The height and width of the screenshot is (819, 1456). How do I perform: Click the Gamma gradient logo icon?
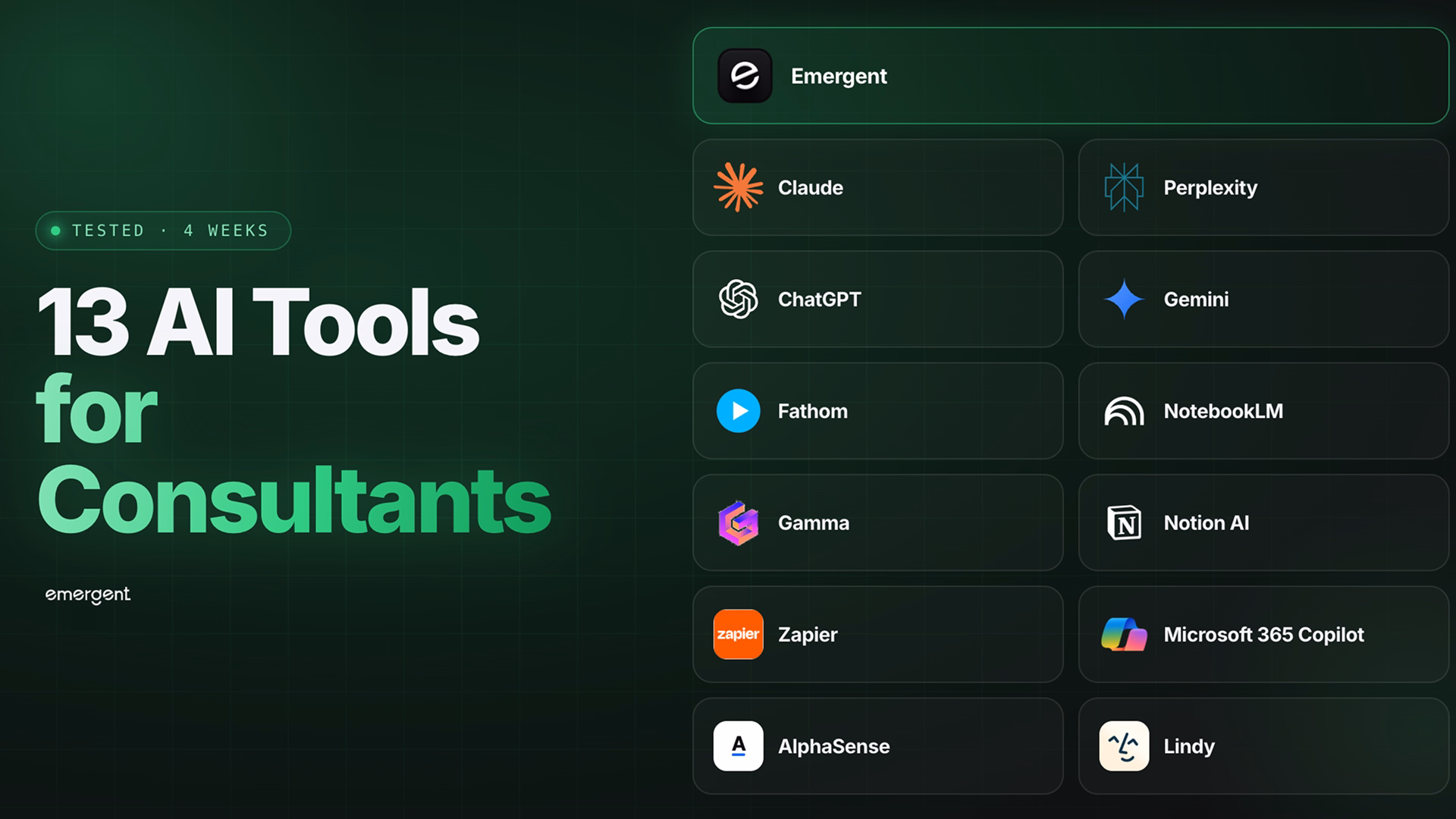[x=738, y=522]
